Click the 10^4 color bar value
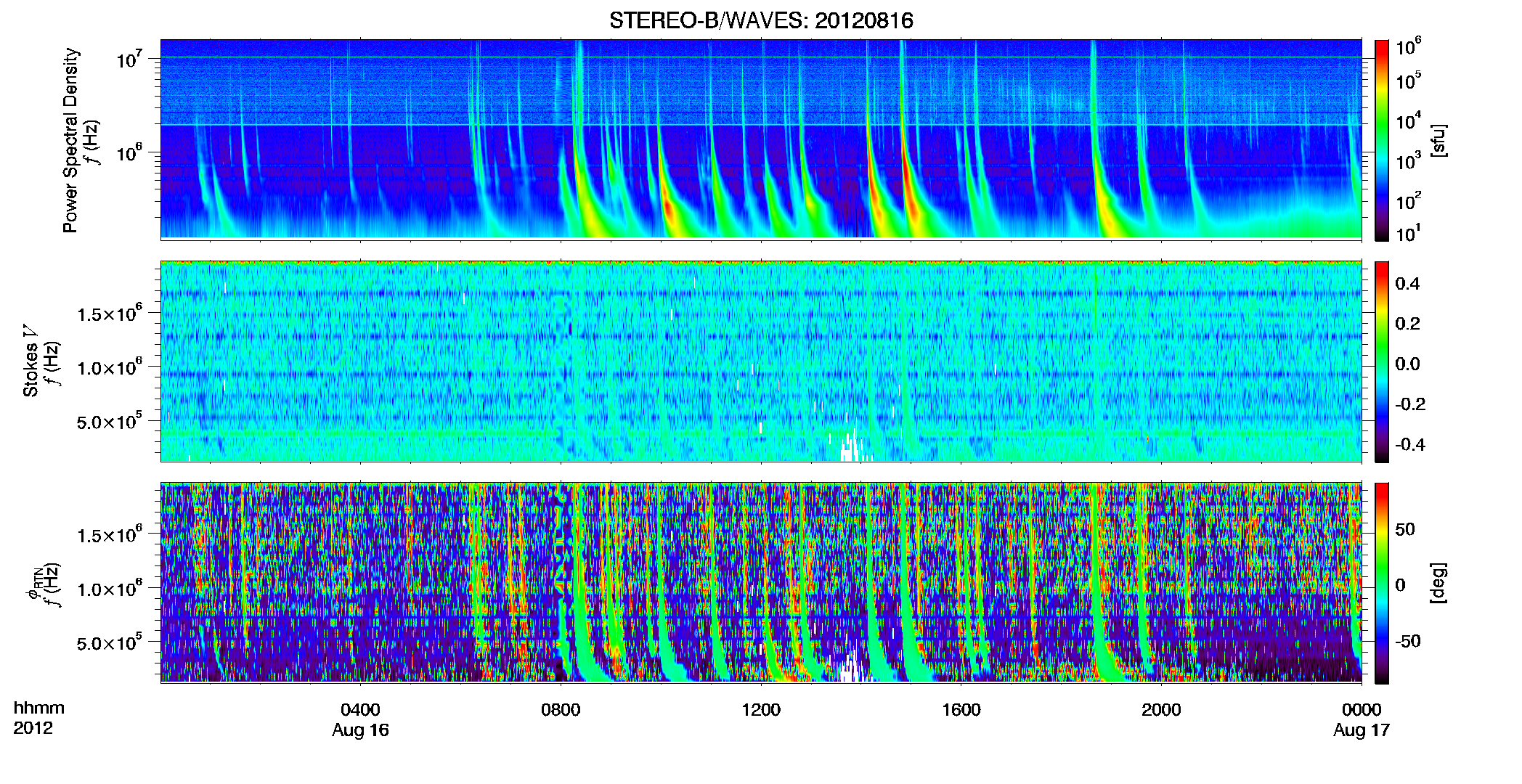The image size is (1522, 784). pyautogui.click(x=1409, y=121)
